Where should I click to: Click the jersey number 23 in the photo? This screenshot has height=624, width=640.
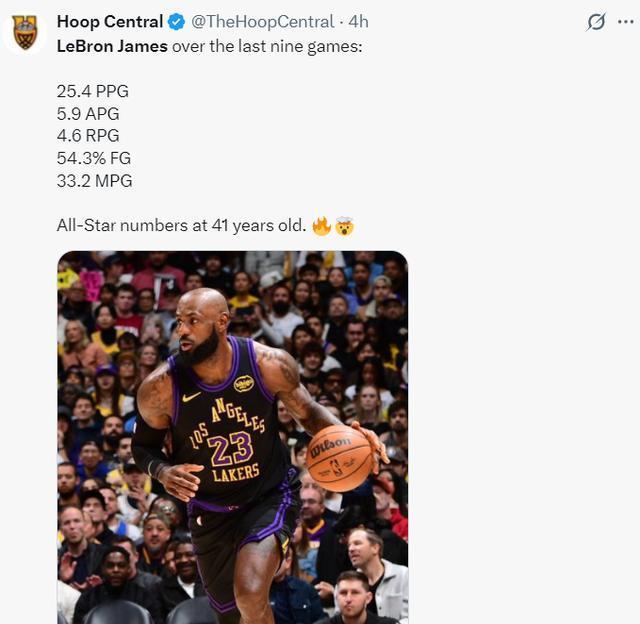click(230, 446)
